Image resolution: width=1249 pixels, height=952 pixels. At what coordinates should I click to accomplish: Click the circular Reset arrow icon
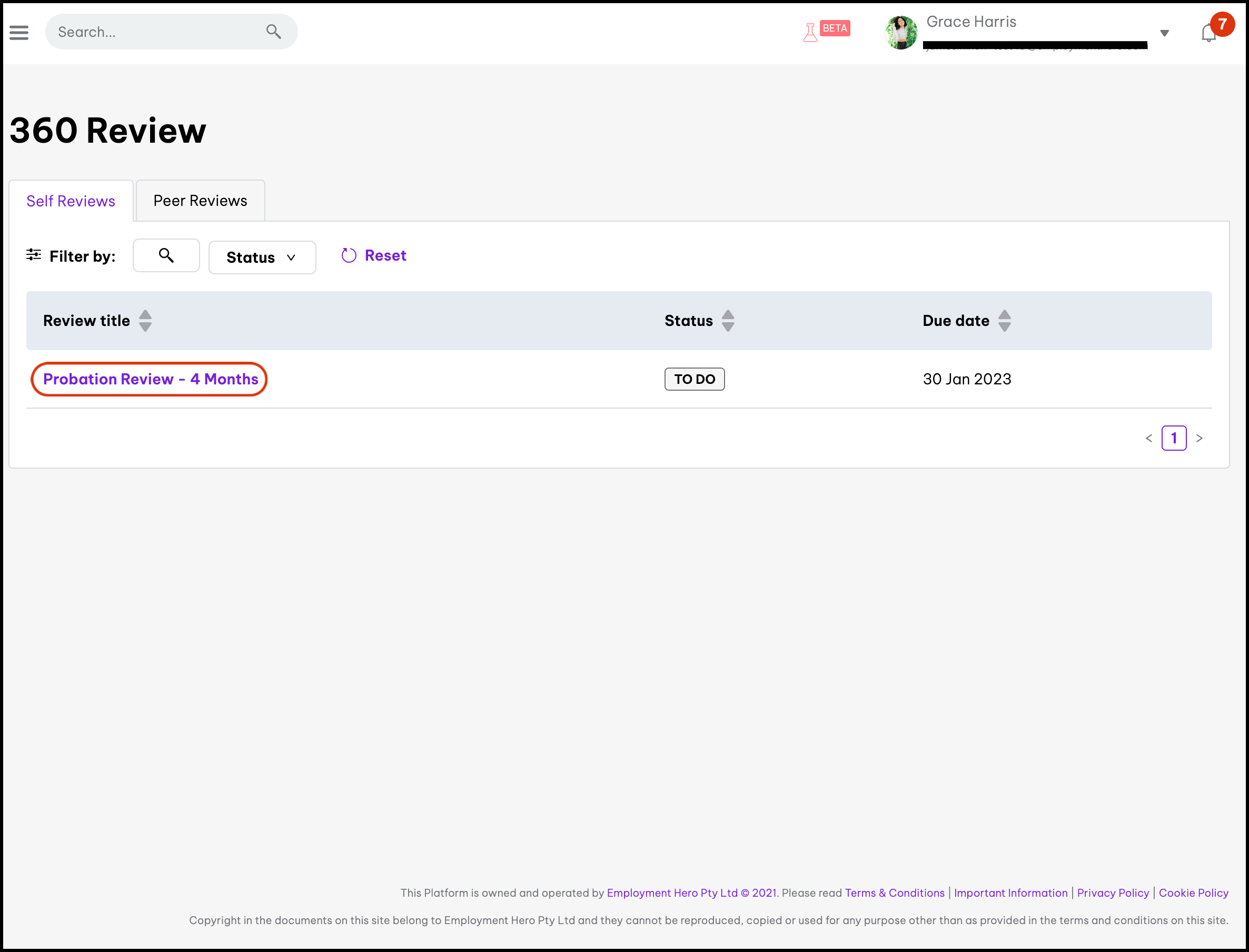(x=348, y=255)
